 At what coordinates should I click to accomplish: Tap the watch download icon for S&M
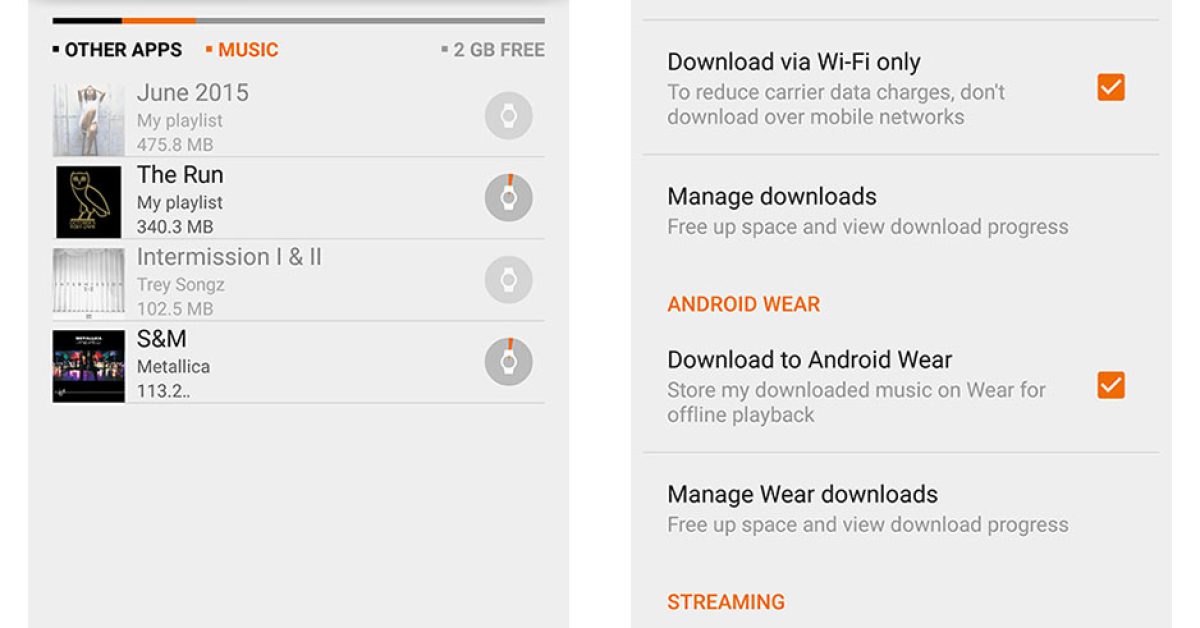(x=508, y=361)
